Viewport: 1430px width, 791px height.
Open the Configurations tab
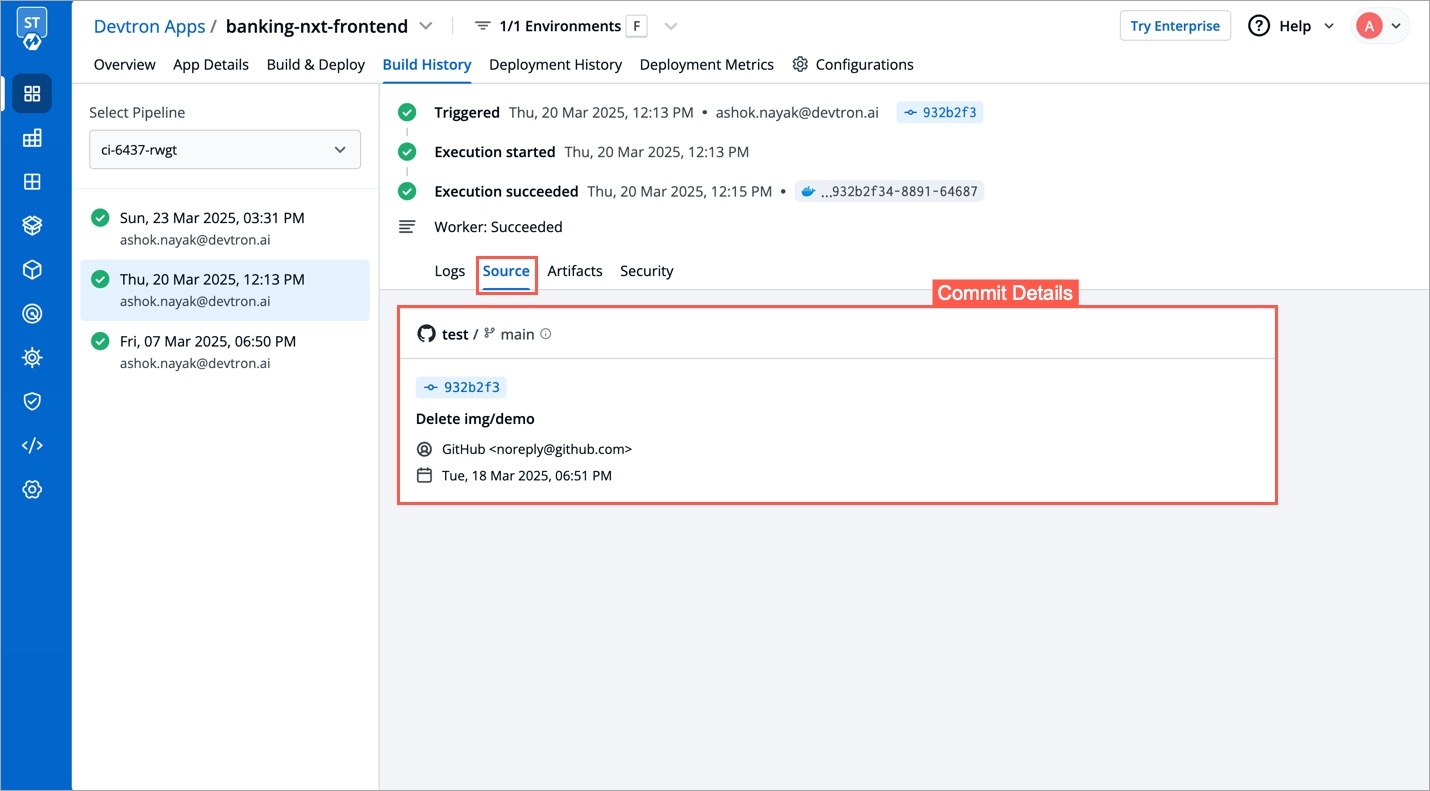(x=853, y=64)
